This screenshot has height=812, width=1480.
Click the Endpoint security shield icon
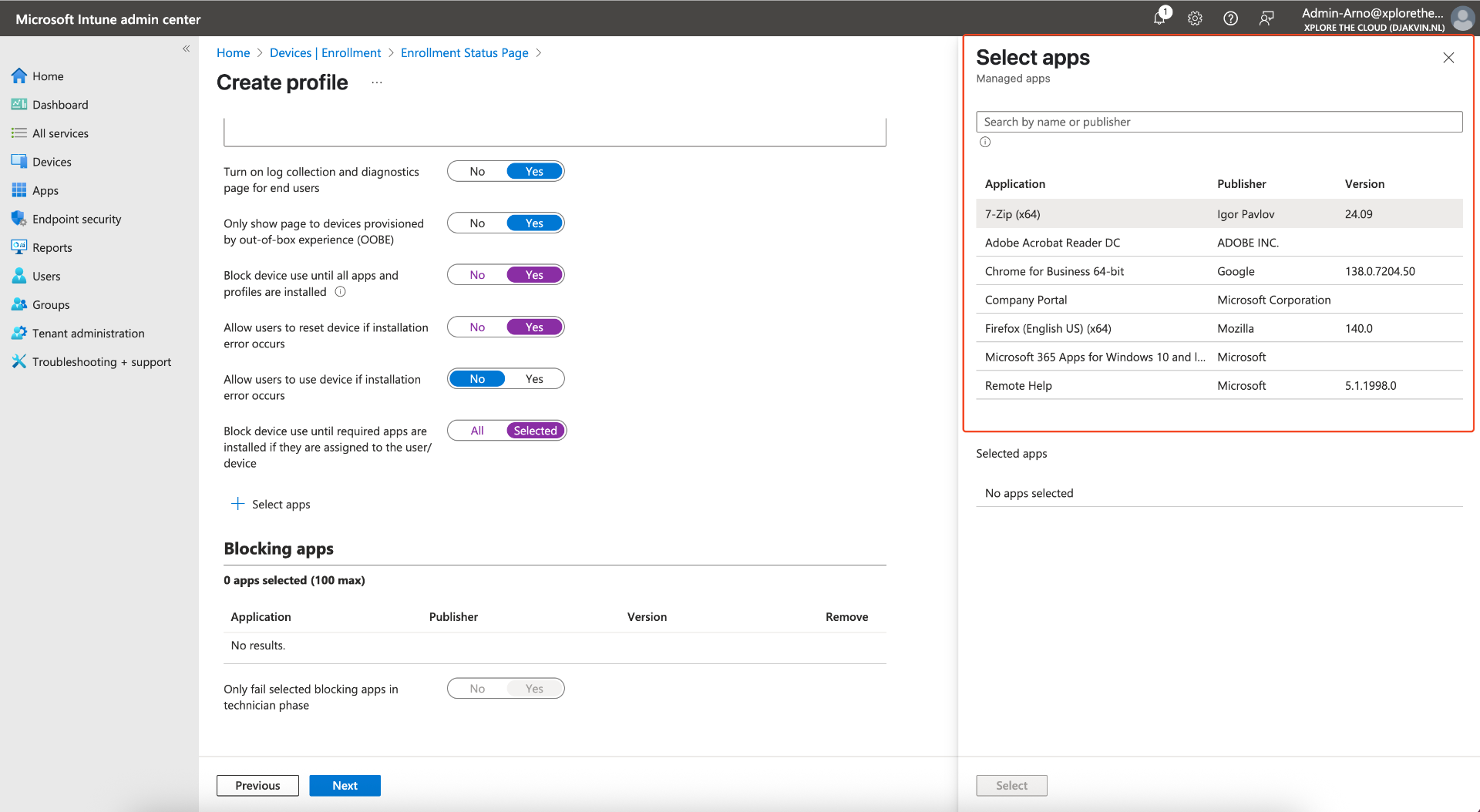click(19, 218)
